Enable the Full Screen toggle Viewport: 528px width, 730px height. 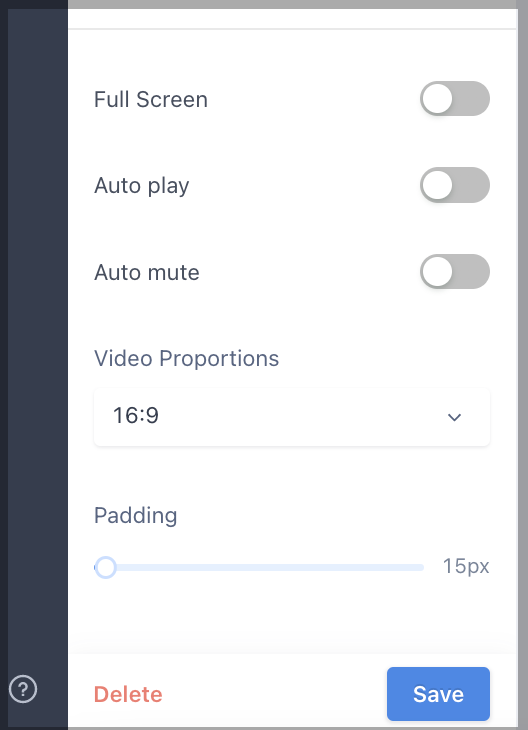coord(454,99)
